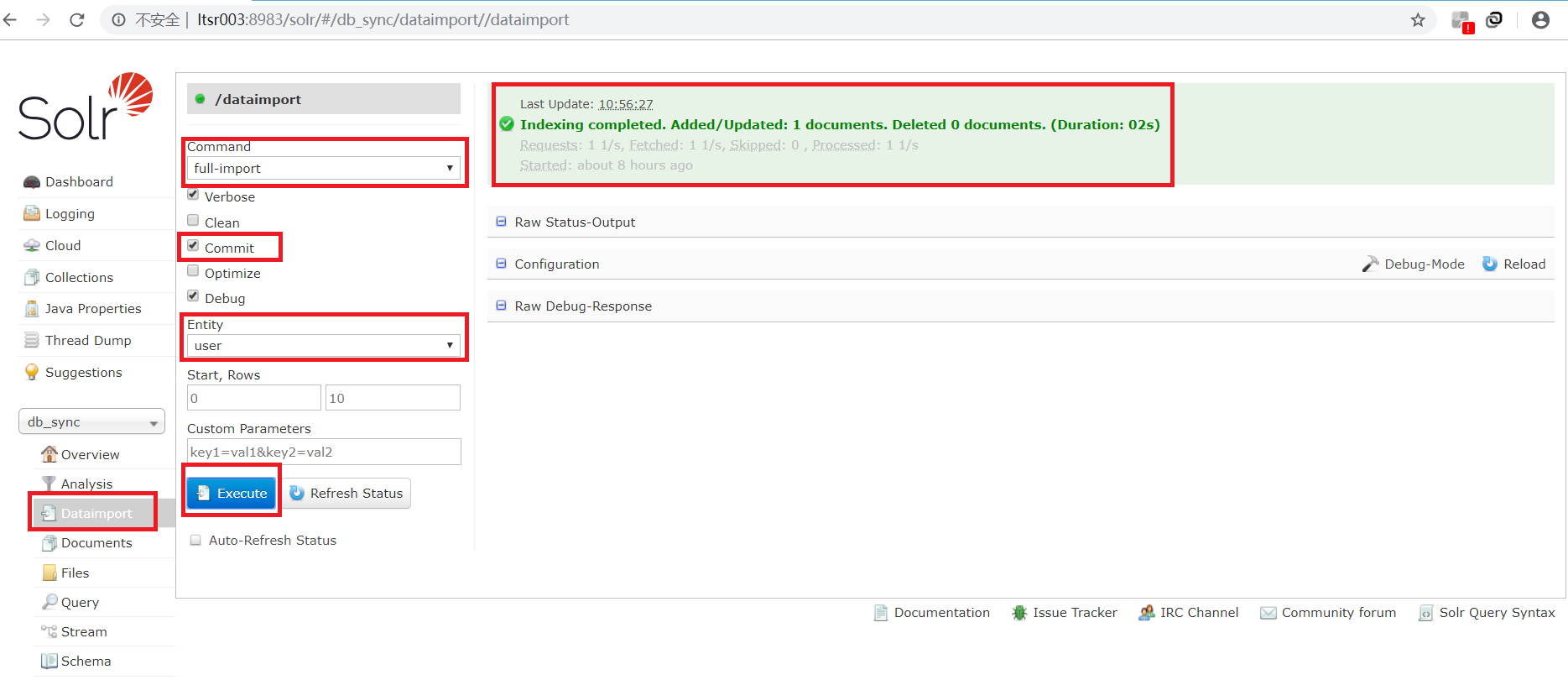Click the Analysis funnel icon
The width and height of the screenshot is (1568, 680).
[x=49, y=484]
